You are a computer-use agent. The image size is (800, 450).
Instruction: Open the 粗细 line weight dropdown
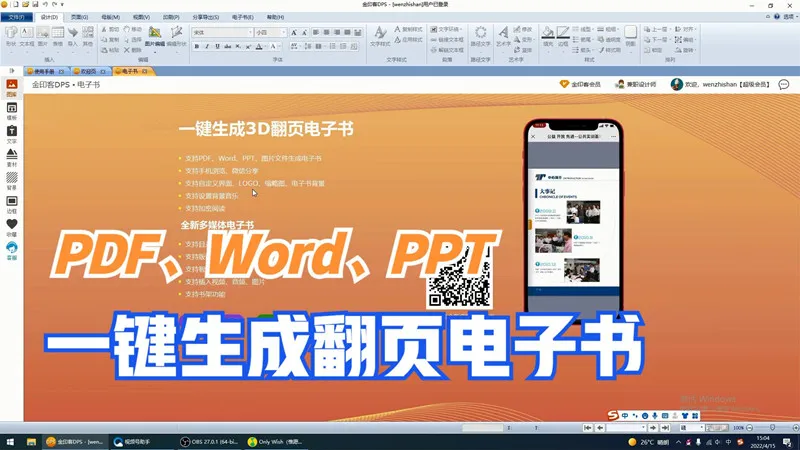pos(609,30)
